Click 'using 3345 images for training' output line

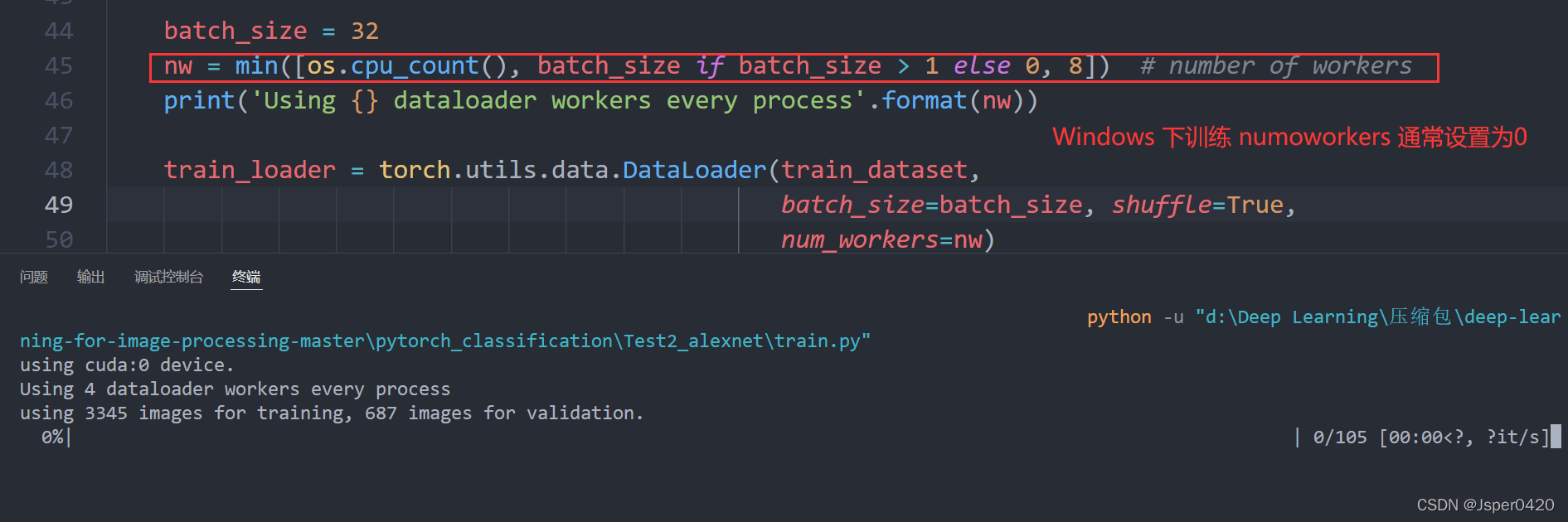coord(332,413)
